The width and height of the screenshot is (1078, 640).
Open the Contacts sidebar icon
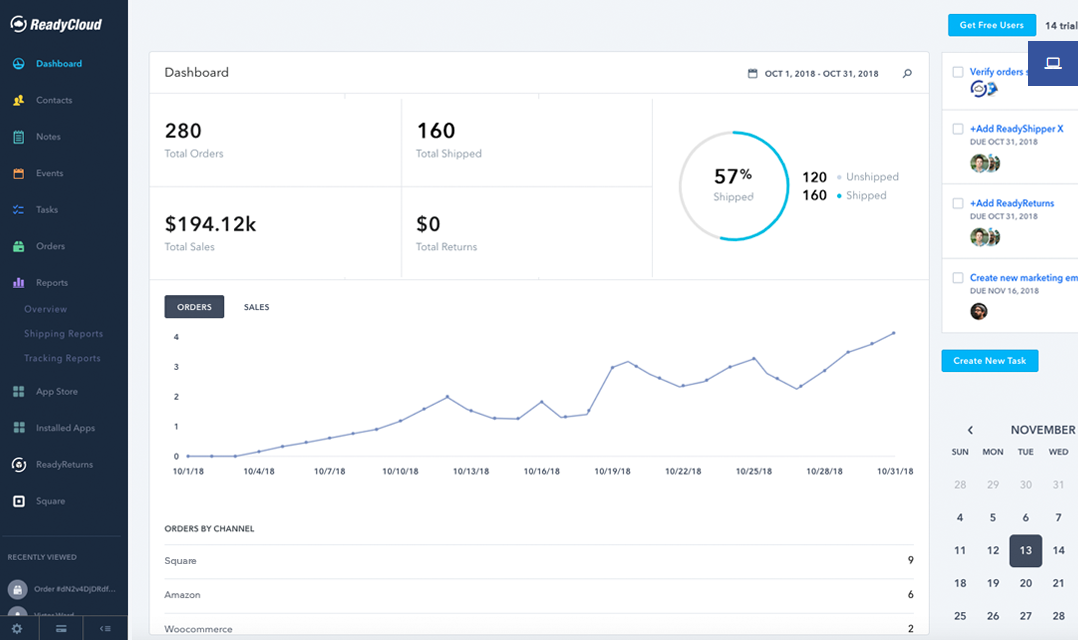pyautogui.click(x=19, y=100)
